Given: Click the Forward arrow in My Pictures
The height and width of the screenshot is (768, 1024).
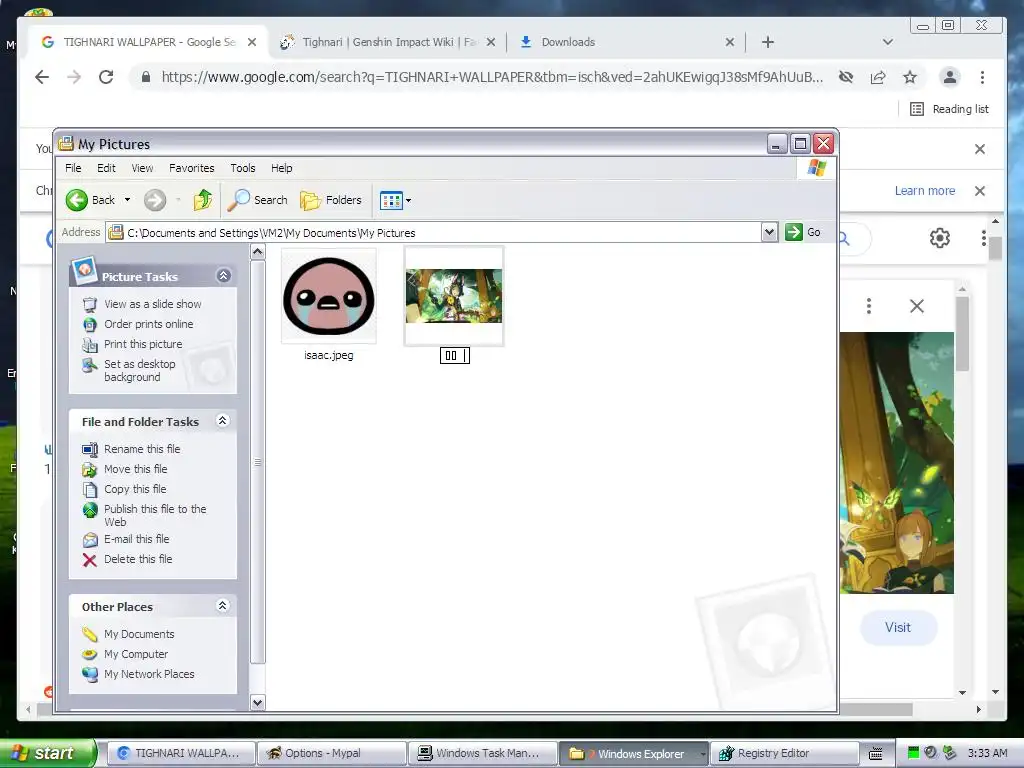Looking at the screenshot, I should tap(155, 200).
